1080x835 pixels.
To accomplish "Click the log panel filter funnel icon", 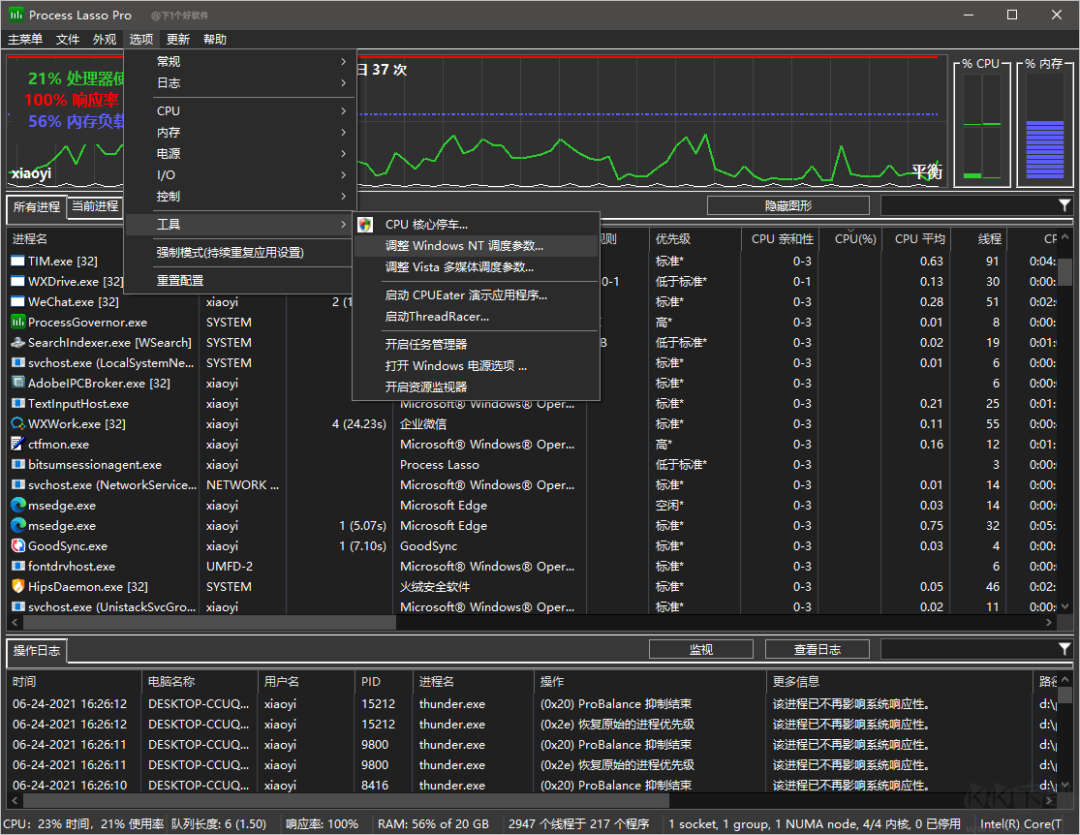I will [1064, 649].
